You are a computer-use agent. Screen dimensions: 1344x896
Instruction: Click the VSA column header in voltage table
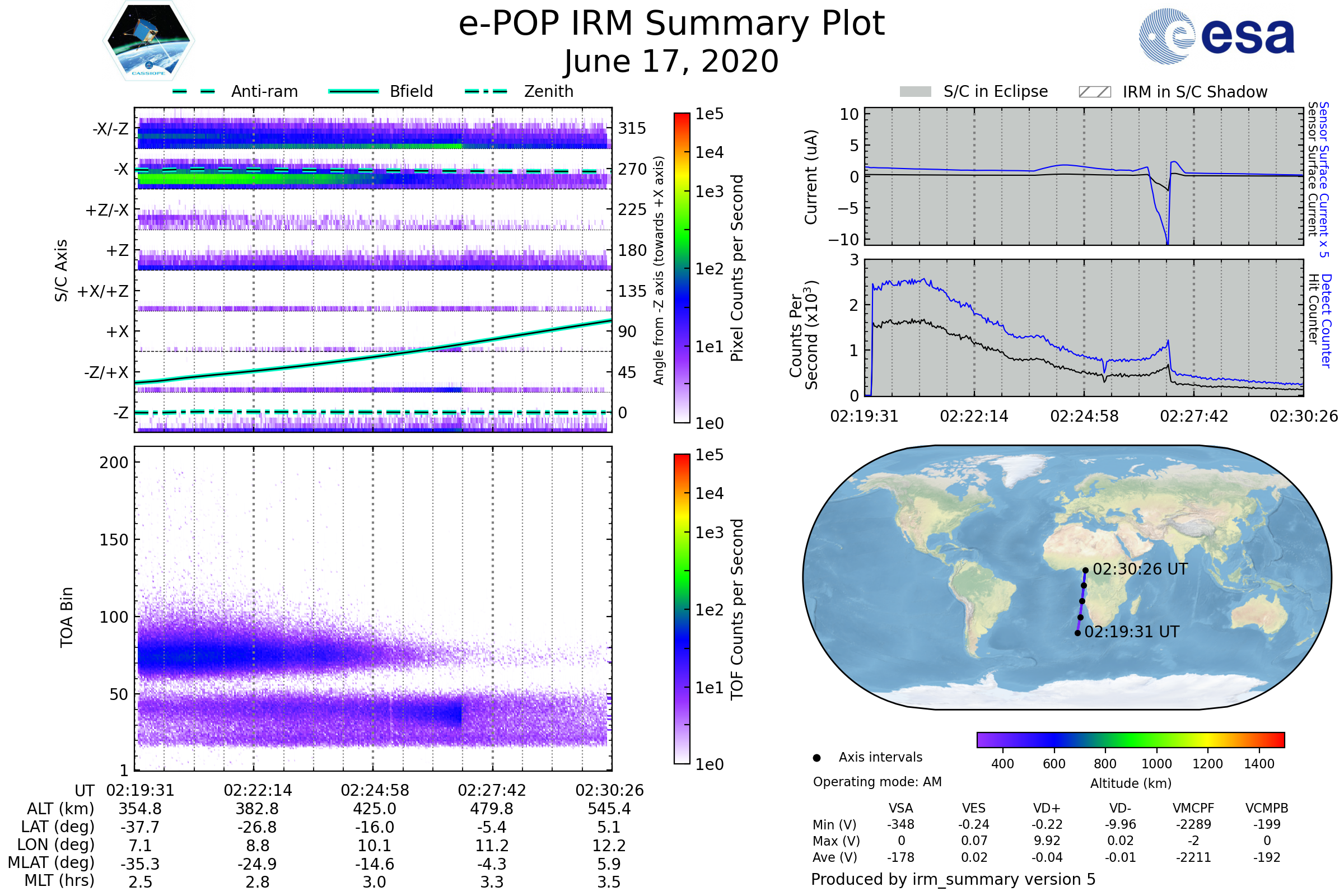coord(900,808)
